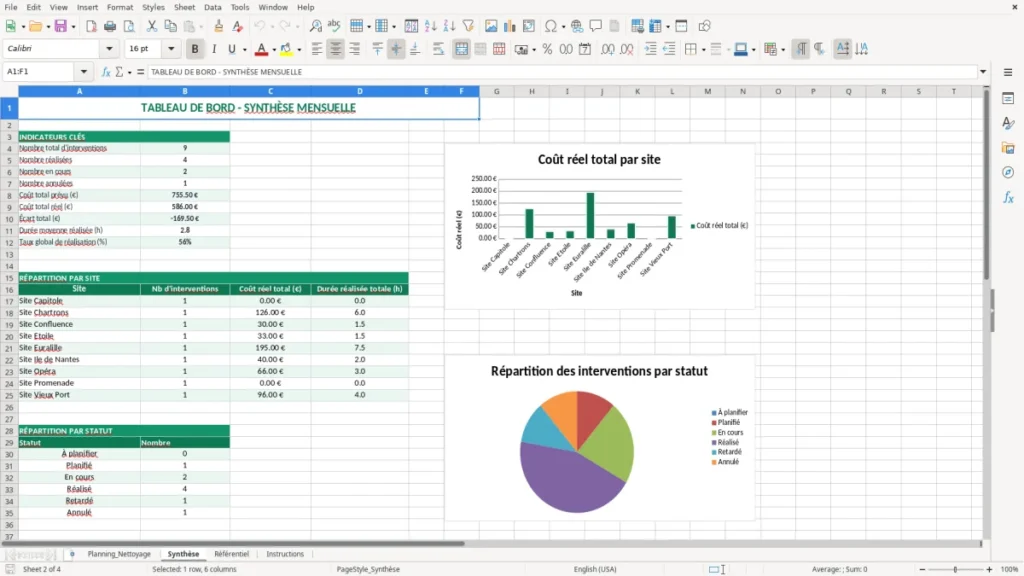Switch to Référentiel sheet tab
The width and height of the screenshot is (1024, 576).
point(231,554)
